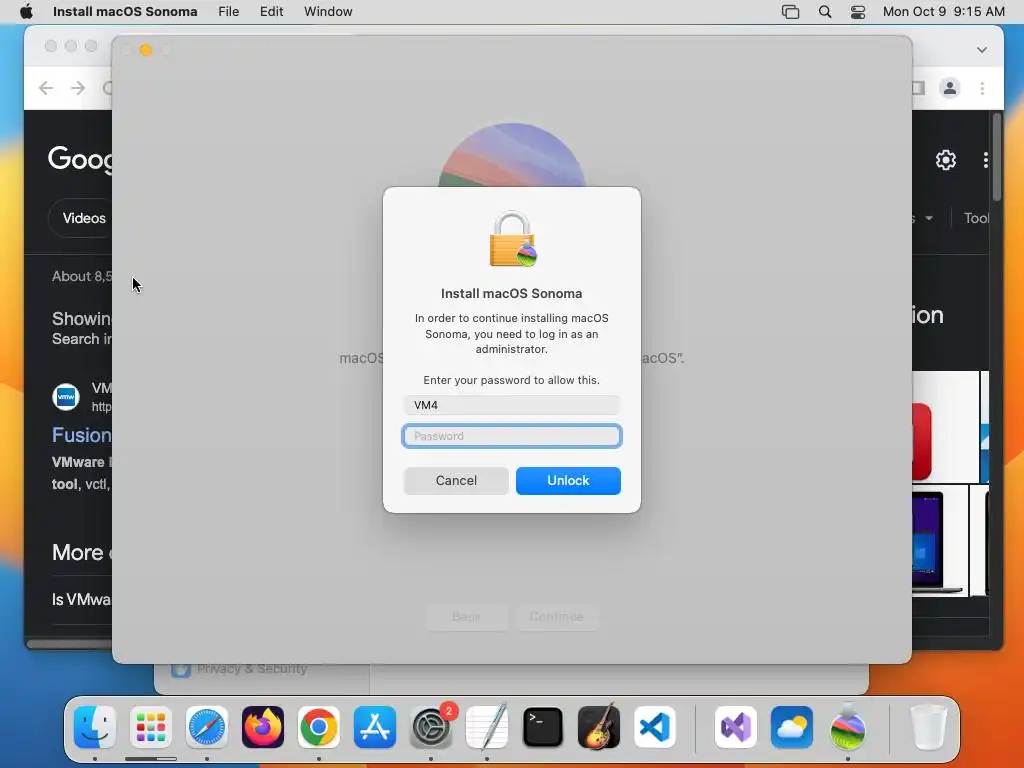Open Control Center from the menu bar
Viewport: 1024px width, 768px height.
(x=857, y=12)
